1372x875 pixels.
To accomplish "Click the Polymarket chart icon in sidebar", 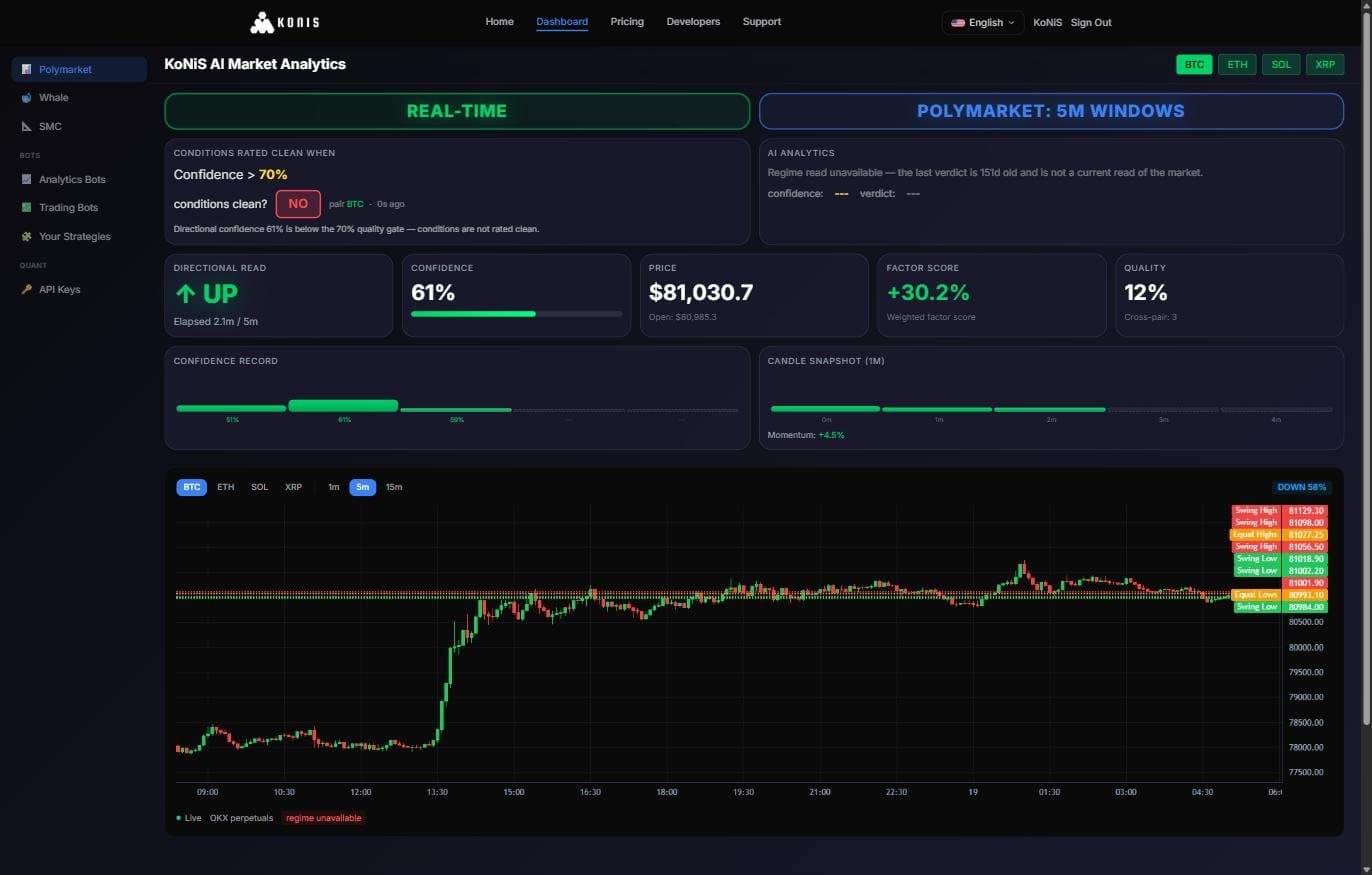I will click(27, 70).
